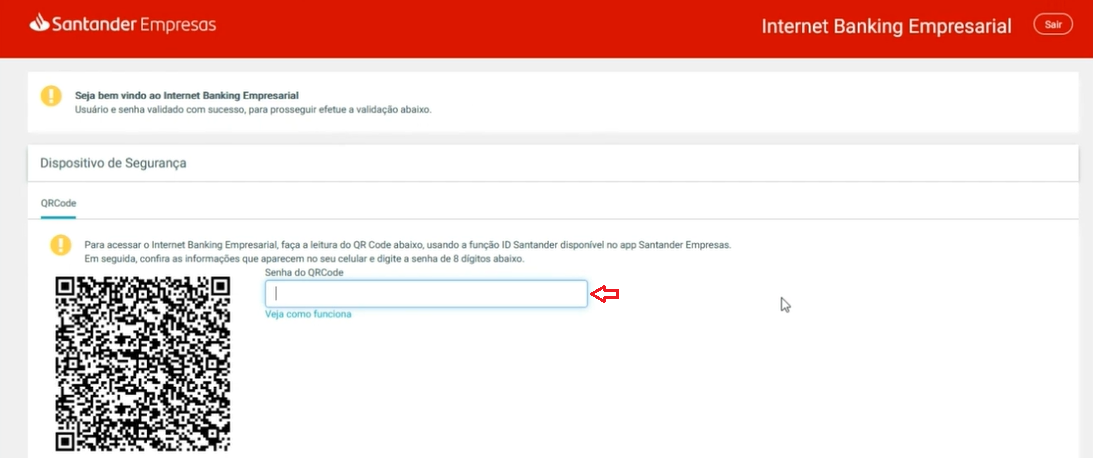The height and width of the screenshot is (458, 1093).
Task: Click the QR code image
Action: coord(143,364)
